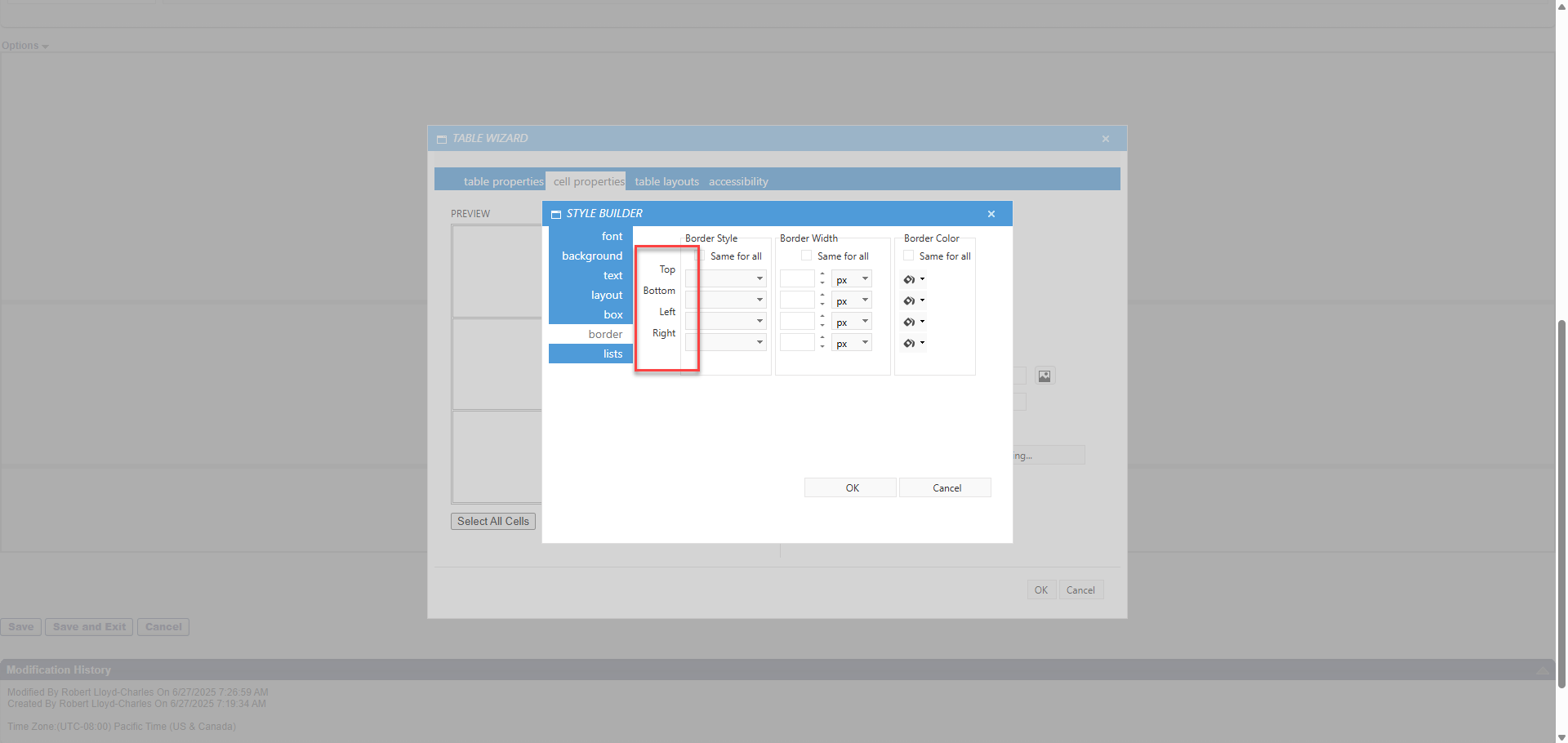Image resolution: width=1568 pixels, height=743 pixels.
Task: Tick Same for all under Border Color
Action: pos(909,256)
